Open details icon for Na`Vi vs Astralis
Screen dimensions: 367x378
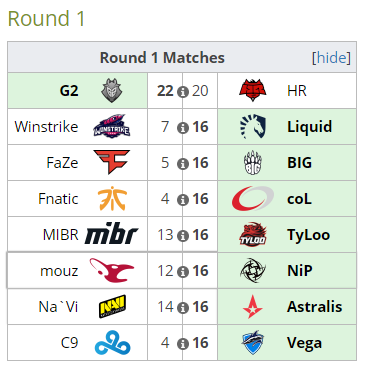tap(183, 308)
